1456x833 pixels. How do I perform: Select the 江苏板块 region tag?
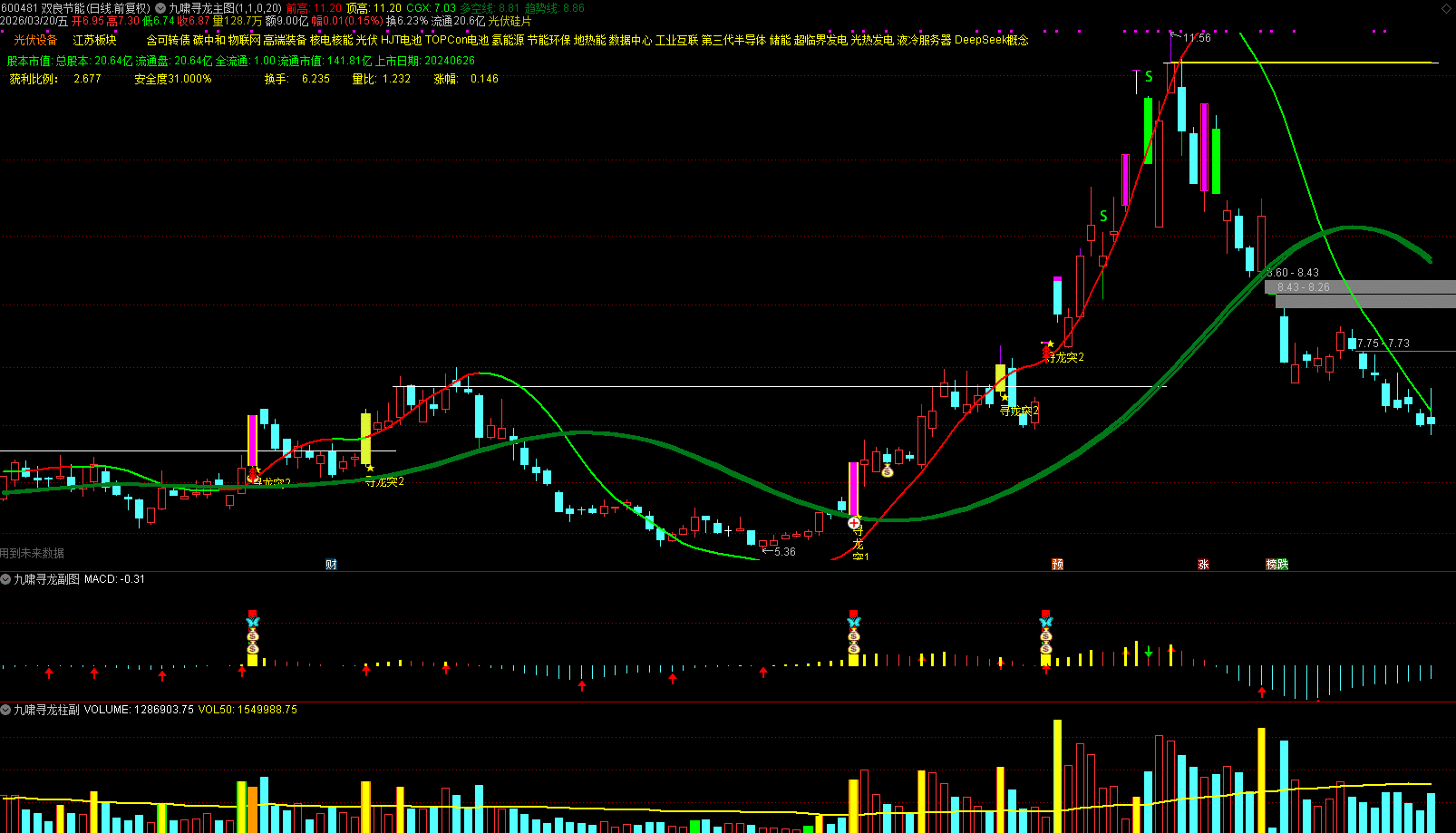pyautogui.click(x=95, y=40)
